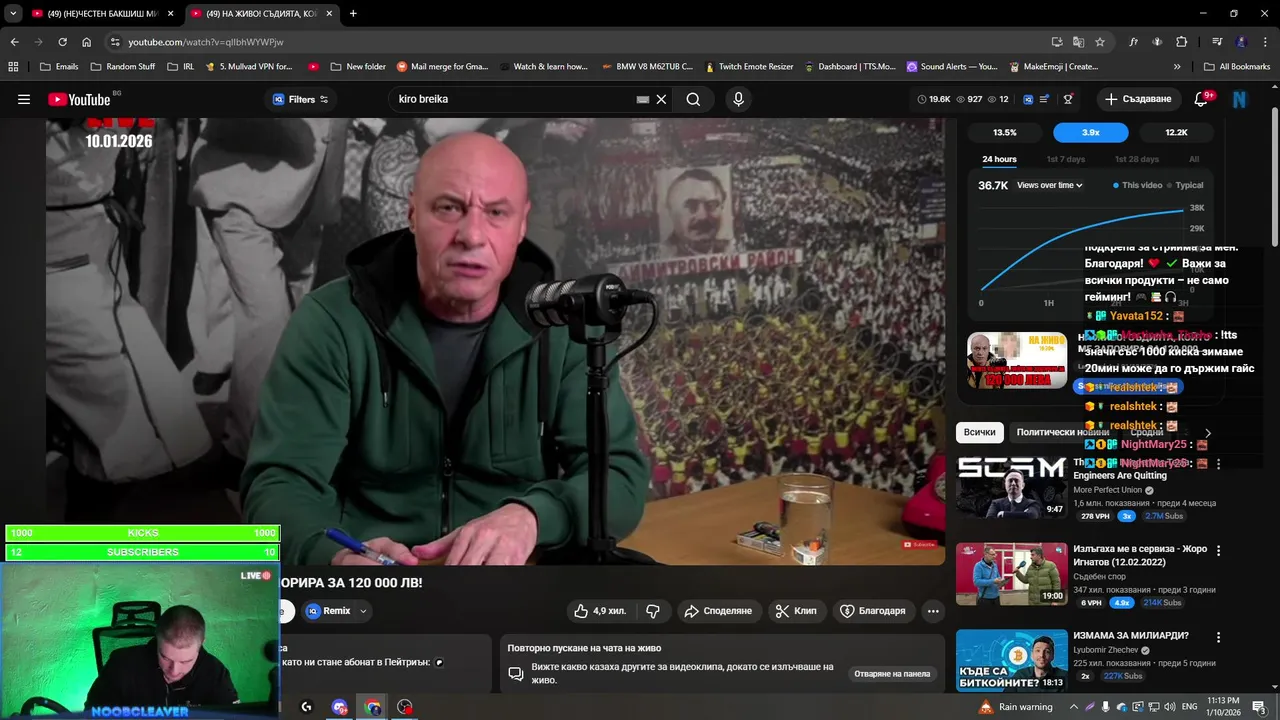Click the 13.5% stat pill
Screen dimensions: 1280x720
[1005, 132]
